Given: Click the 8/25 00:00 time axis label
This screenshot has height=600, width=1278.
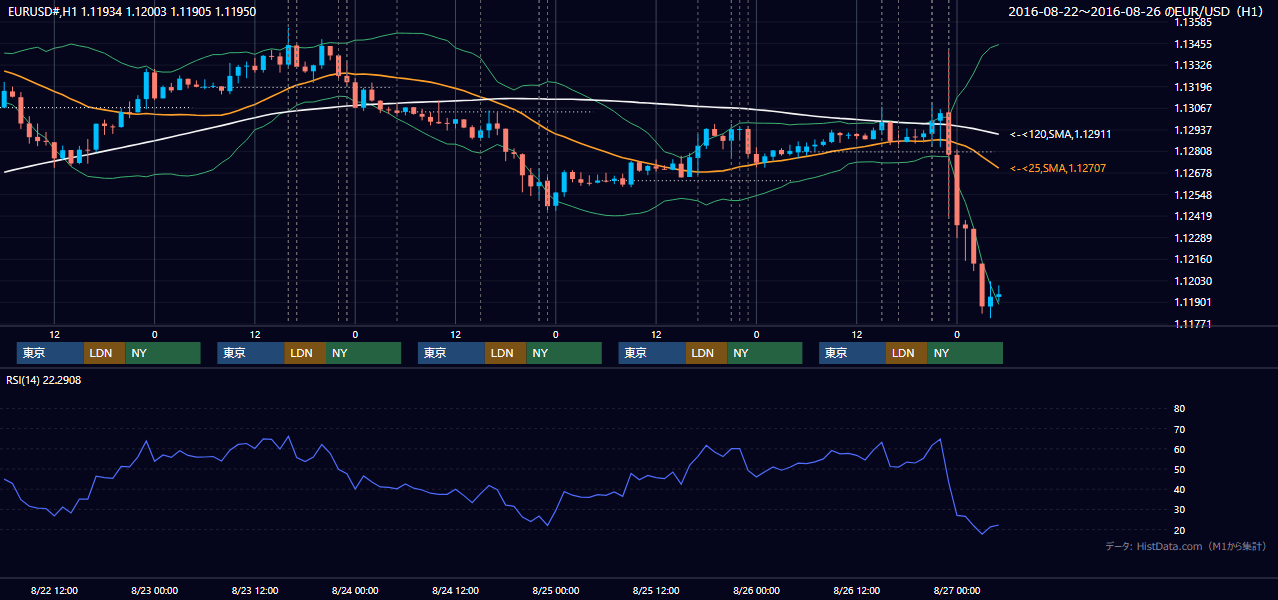Looking at the screenshot, I should click(x=555, y=590).
